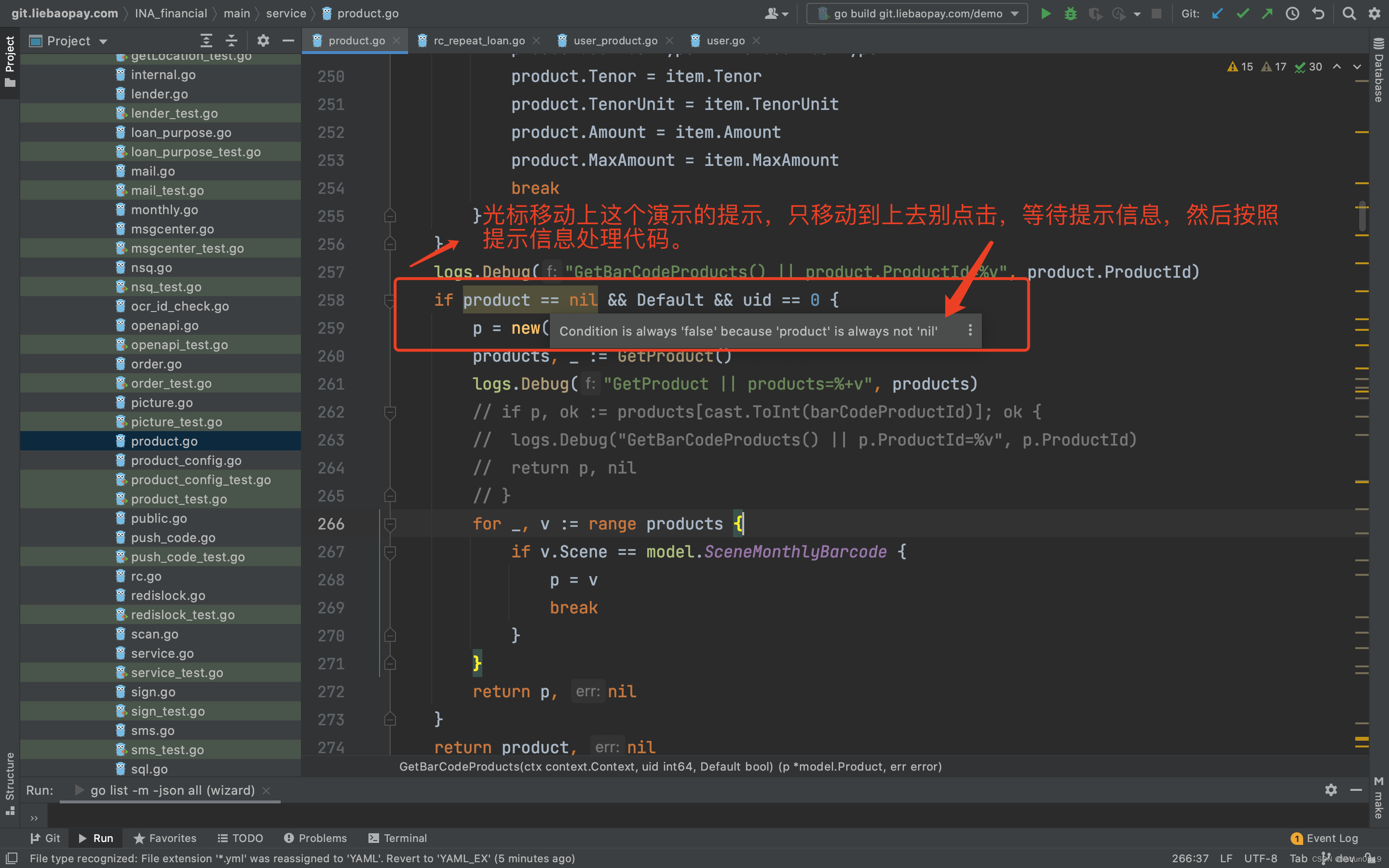The width and height of the screenshot is (1389, 868).
Task: Collapse all in Project panel
Action: coord(231,41)
